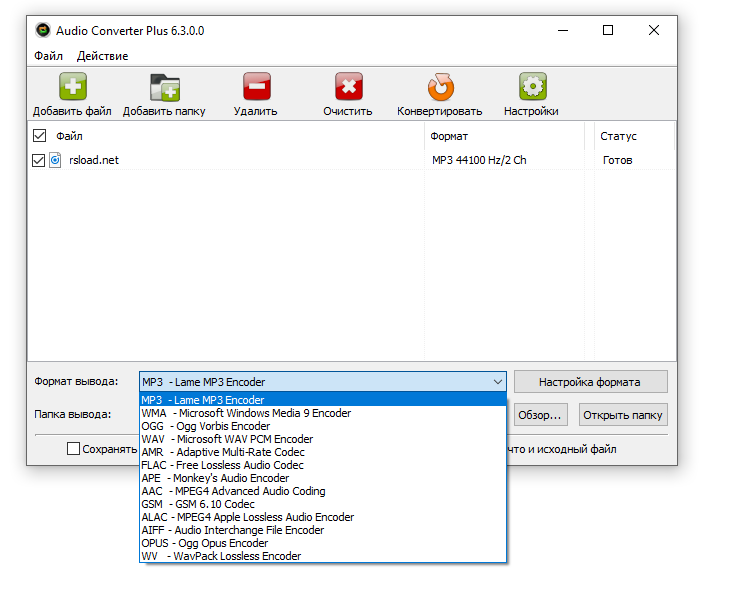This screenshot has width=734, height=591.
Task: Click the Готов status cell
Action: (x=617, y=160)
